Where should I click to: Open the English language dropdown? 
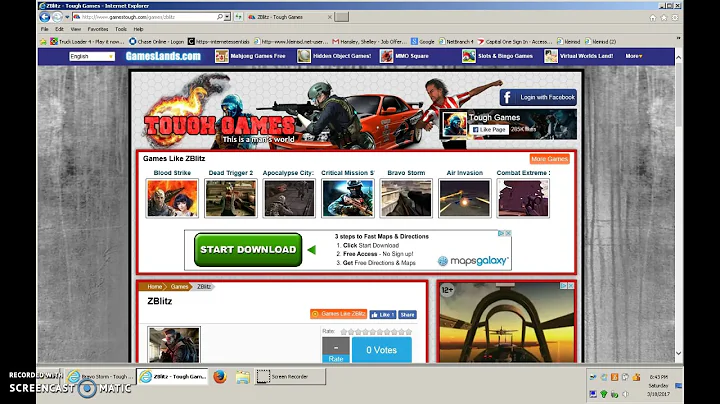[92, 56]
